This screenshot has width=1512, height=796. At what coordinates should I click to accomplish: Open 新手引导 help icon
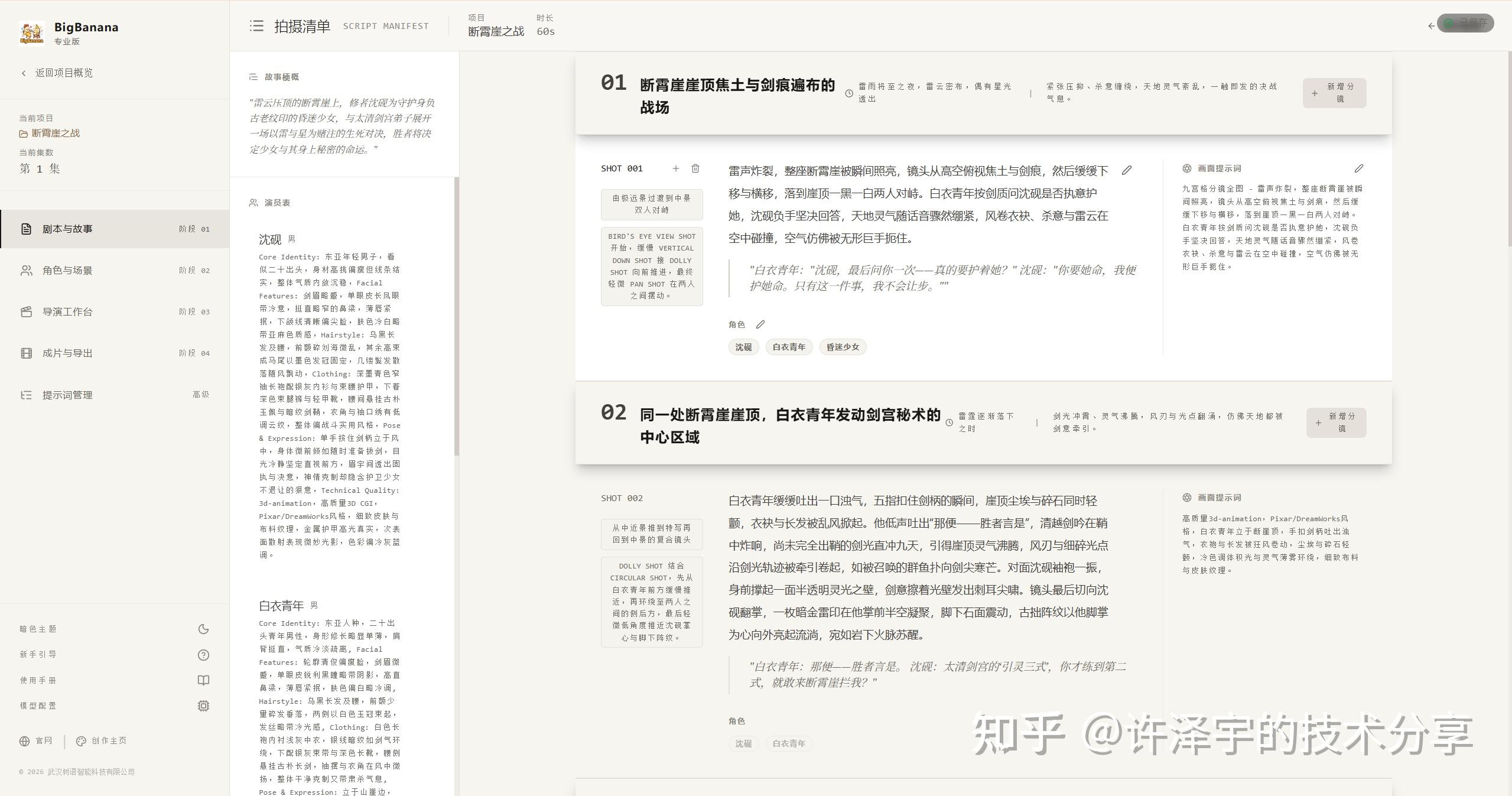click(x=203, y=655)
